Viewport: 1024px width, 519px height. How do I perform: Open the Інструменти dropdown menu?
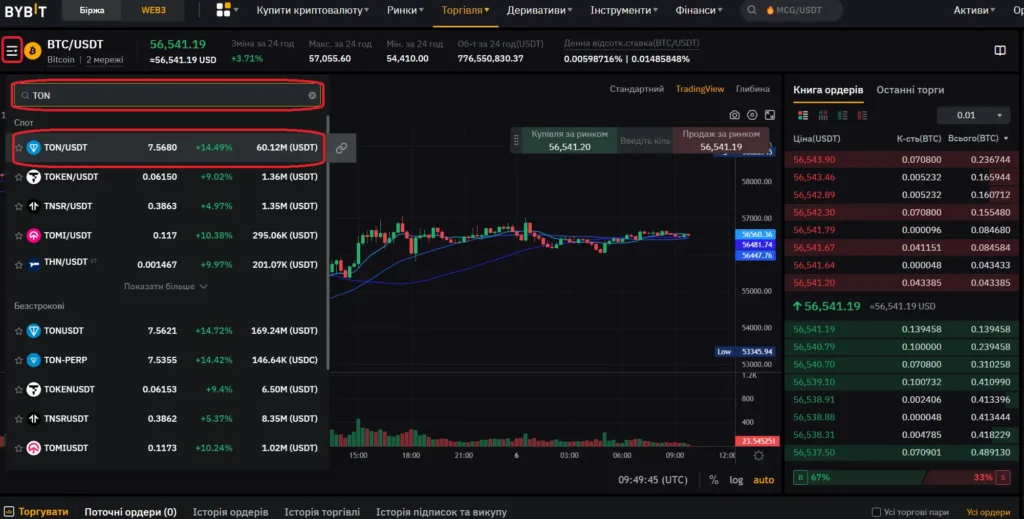click(624, 10)
